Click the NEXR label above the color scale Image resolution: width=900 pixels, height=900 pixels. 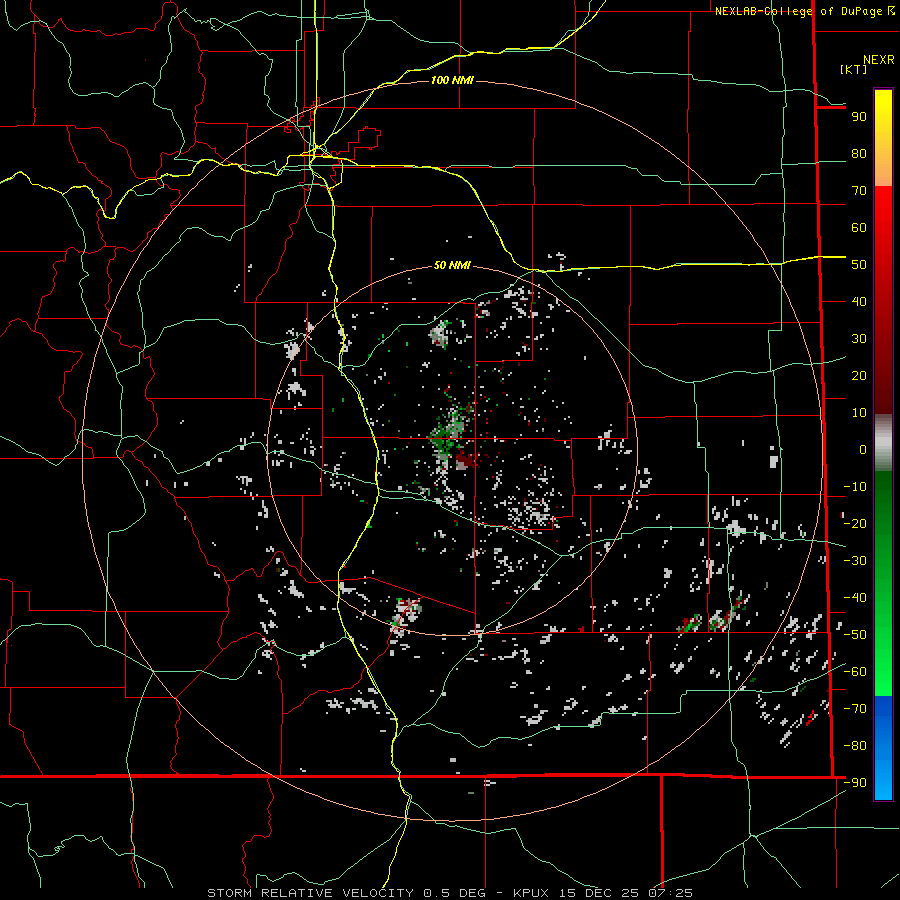pyautogui.click(x=878, y=60)
